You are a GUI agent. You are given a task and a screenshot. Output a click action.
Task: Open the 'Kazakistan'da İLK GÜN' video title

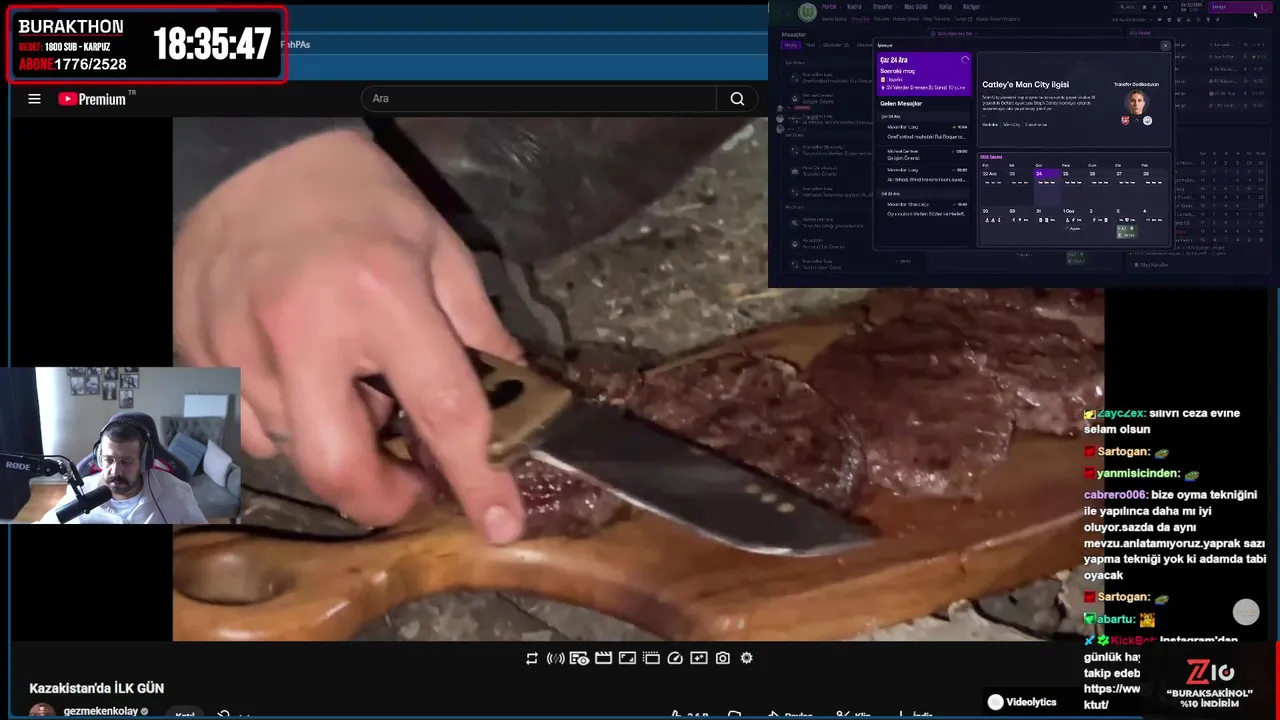[97, 688]
